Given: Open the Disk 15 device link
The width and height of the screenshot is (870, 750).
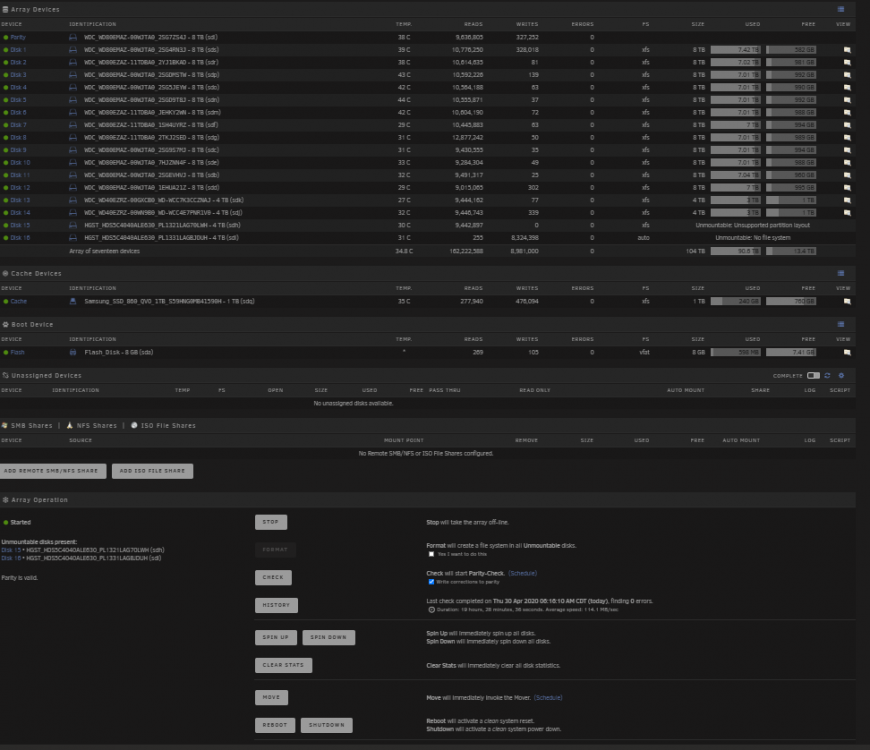Looking at the screenshot, I should (x=20, y=225).
